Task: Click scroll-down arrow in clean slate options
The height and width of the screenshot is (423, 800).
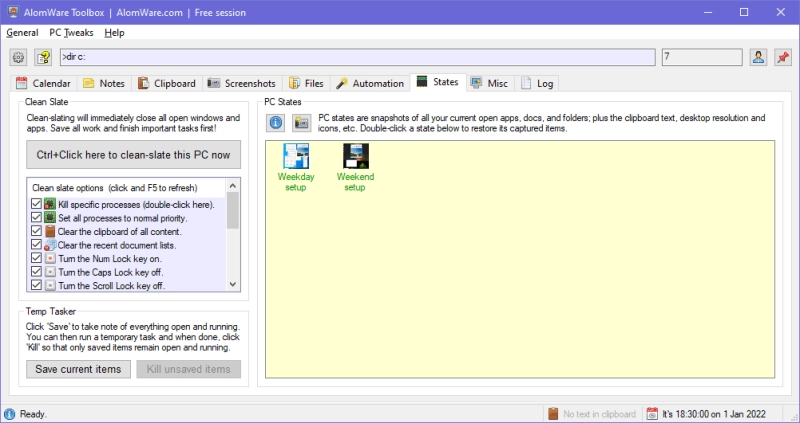Action: (233, 285)
